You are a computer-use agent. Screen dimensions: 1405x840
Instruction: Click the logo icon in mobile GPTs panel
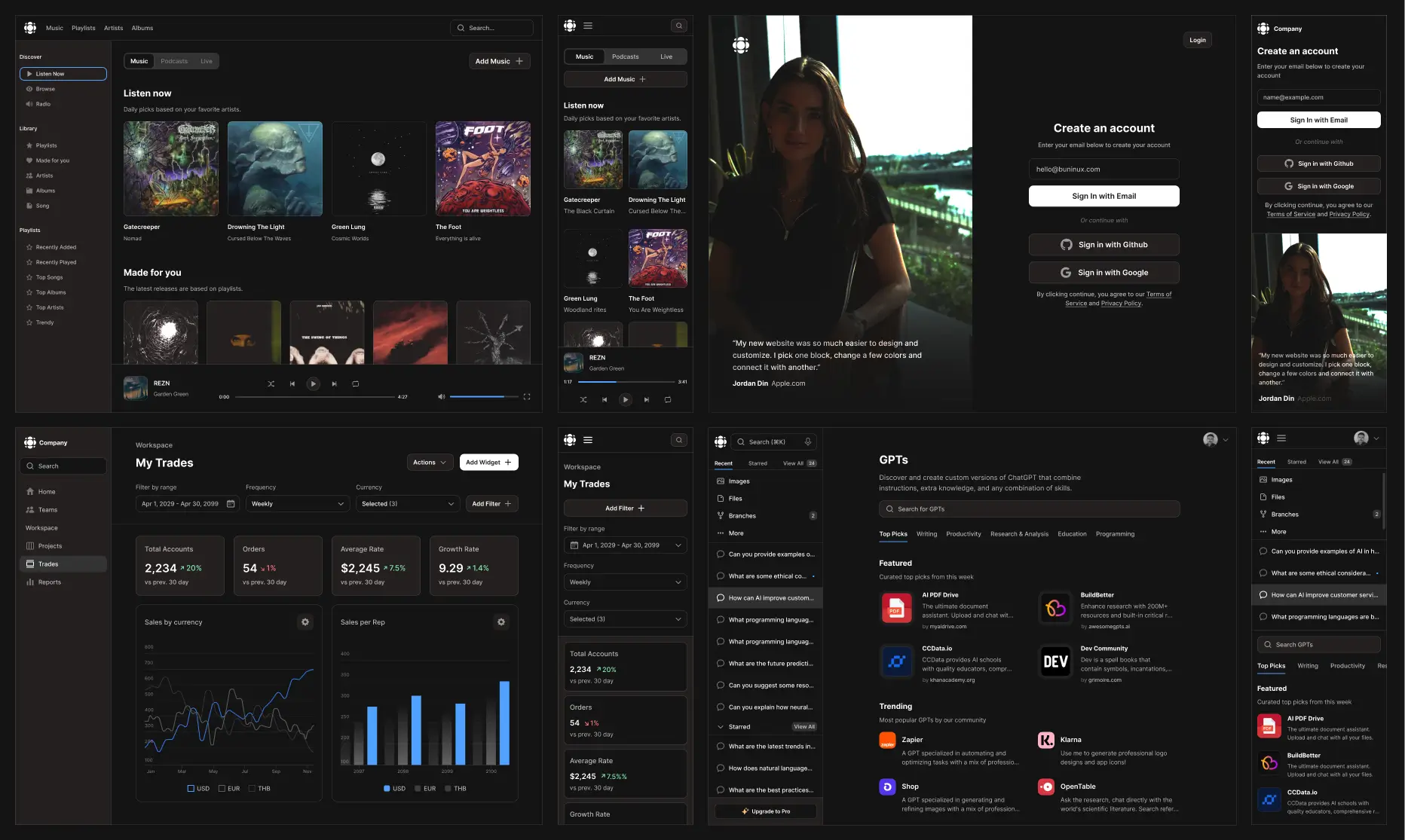point(1263,438)
